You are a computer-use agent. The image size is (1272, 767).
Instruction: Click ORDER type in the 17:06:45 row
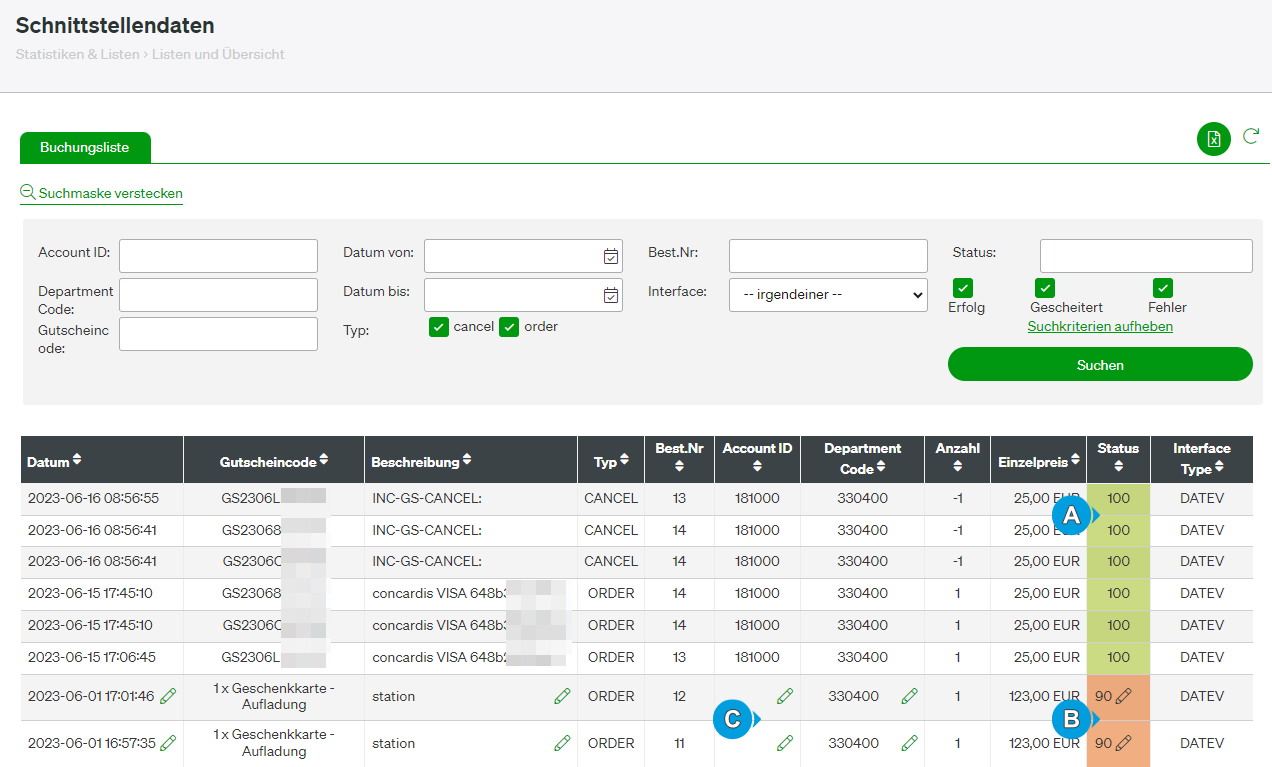(611, 657)
